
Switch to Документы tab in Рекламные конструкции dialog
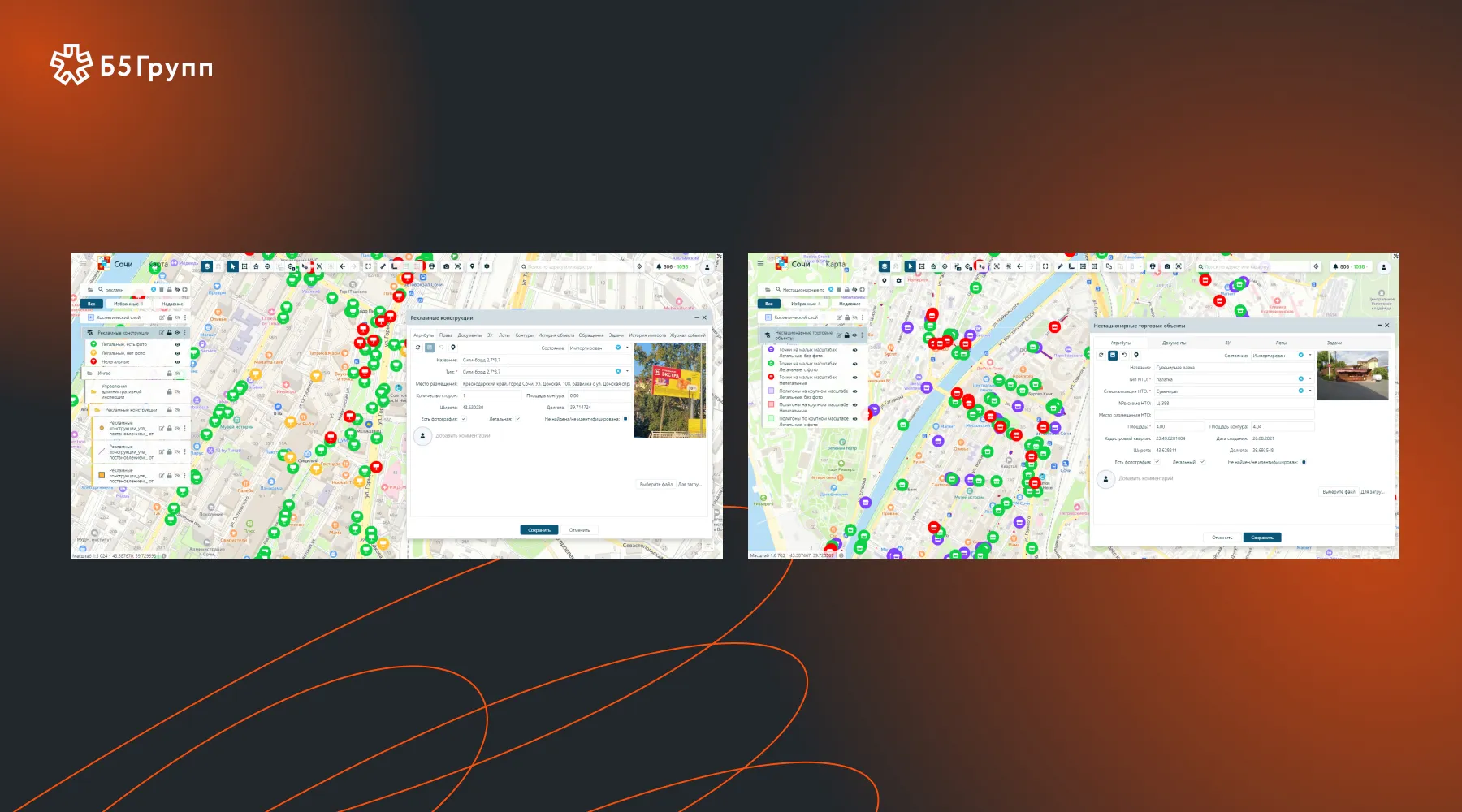(x=469, y=335)
